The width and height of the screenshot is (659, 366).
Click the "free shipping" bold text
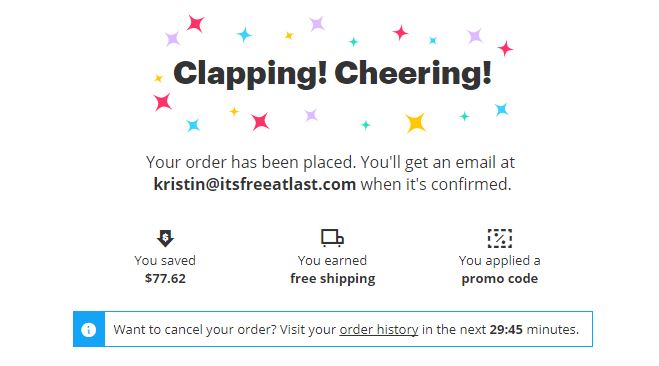pyautogui.click(x=332, y=279)
